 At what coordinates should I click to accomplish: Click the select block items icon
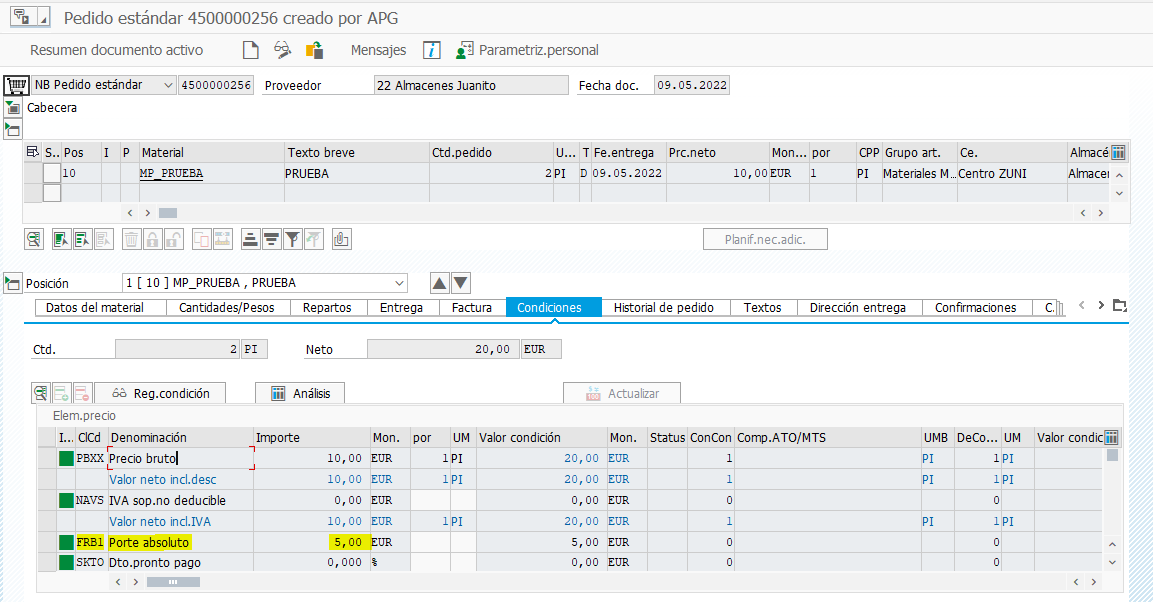coord(83,239)
